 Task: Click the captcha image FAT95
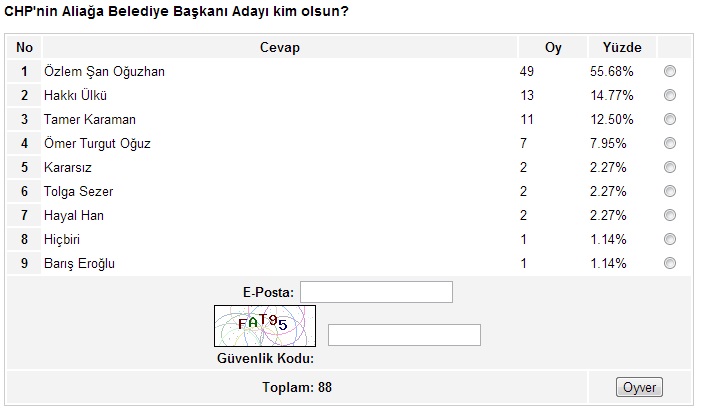click(x=264, y=325)
